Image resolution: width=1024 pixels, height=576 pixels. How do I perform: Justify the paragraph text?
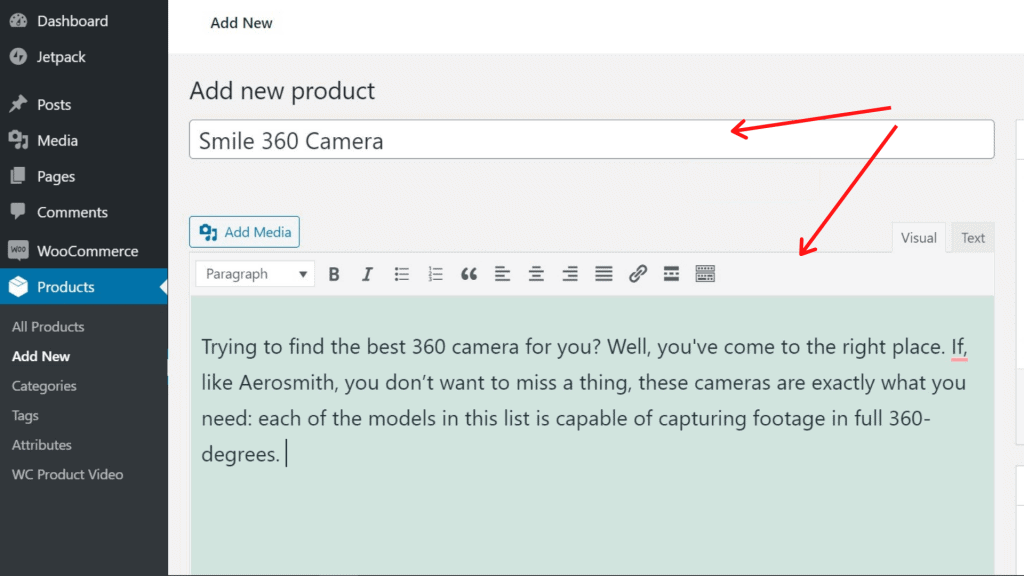[x=604, y=274]
